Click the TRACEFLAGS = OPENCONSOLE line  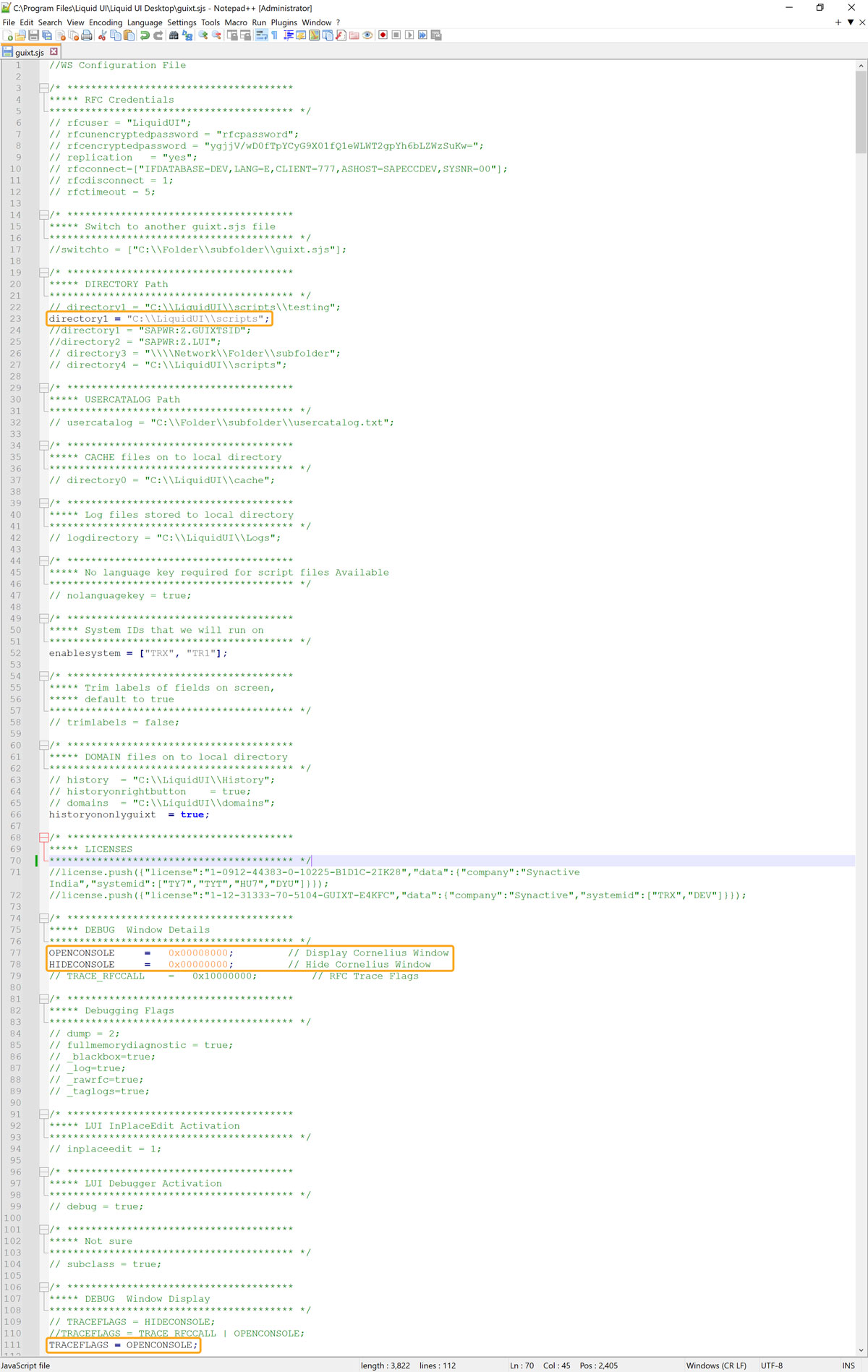(123, 1345)
